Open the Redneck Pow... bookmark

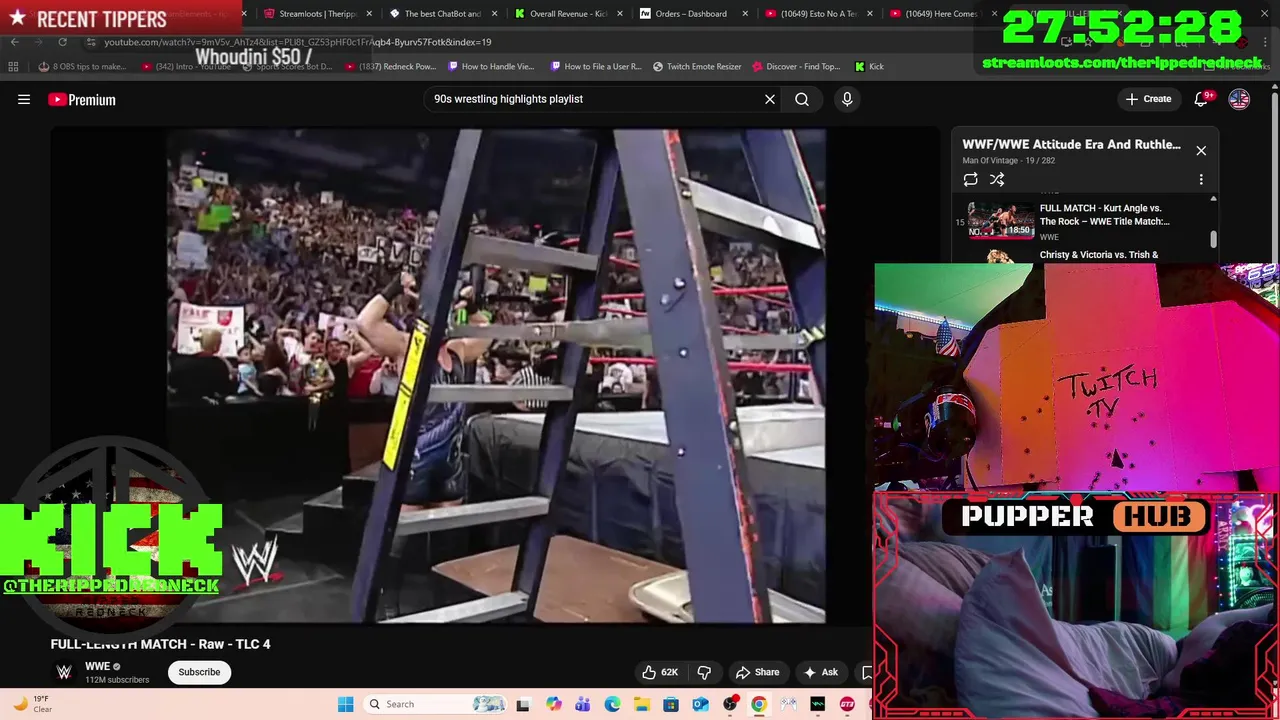391,66
